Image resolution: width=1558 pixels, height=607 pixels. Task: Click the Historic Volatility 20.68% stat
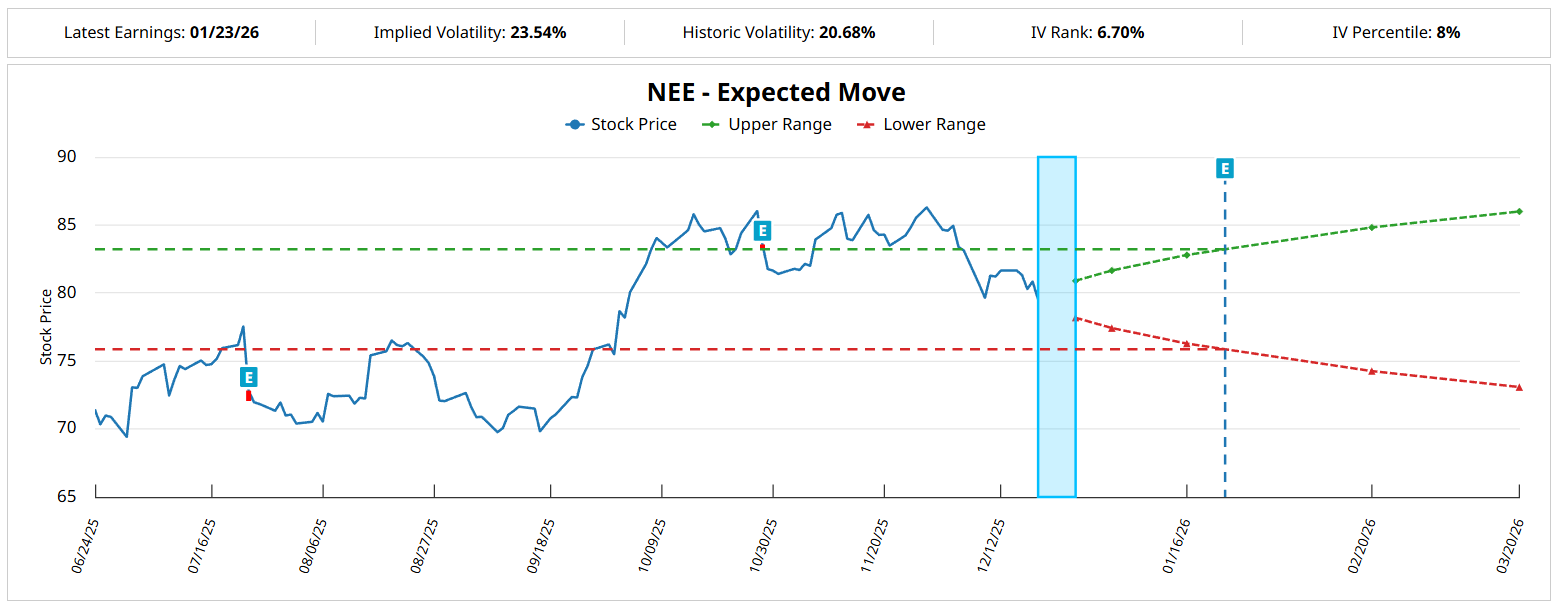779,33
